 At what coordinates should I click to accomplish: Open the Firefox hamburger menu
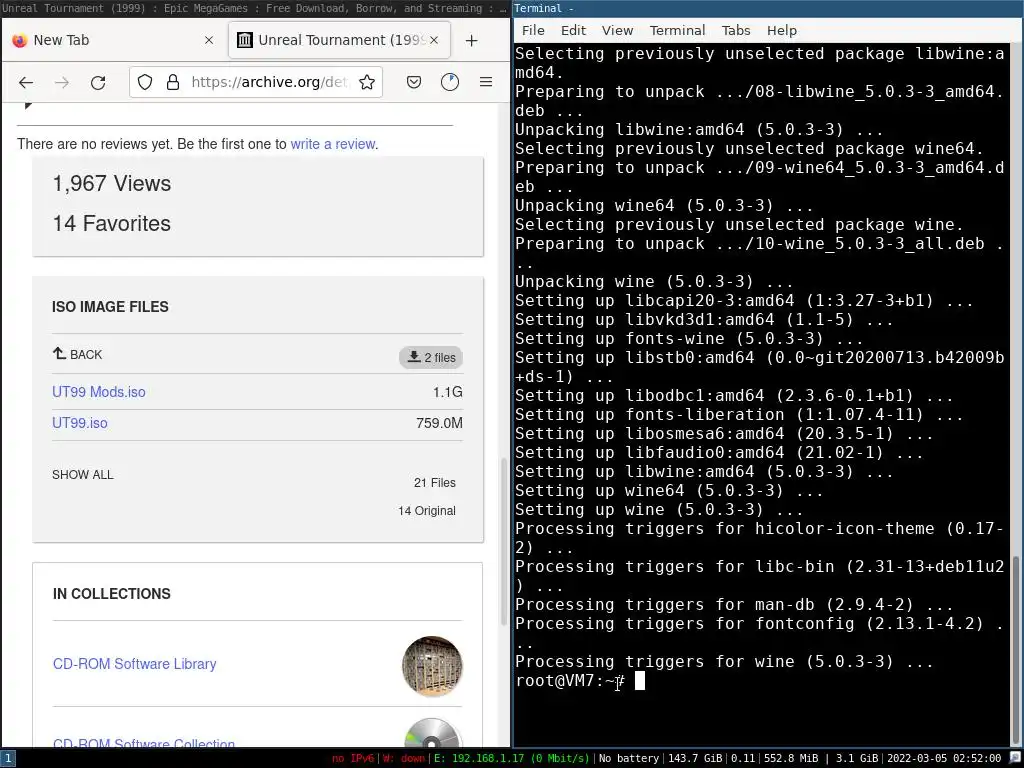point(486,82)
